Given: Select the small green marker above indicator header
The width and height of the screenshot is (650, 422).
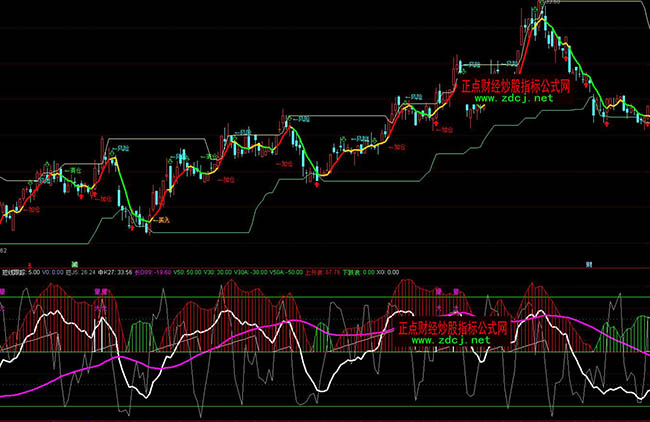Looking at the screenshot, I should pos(75,262).
